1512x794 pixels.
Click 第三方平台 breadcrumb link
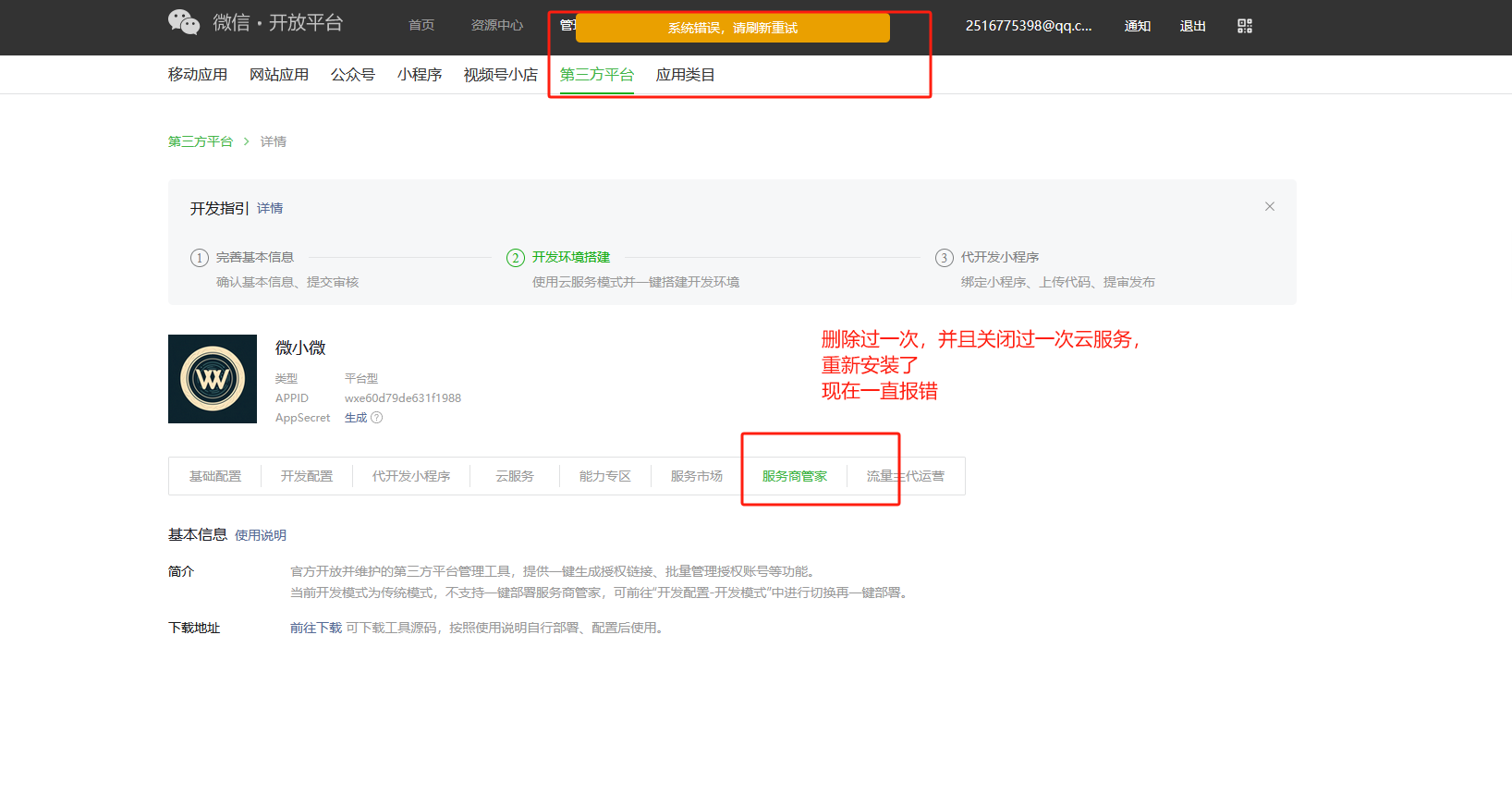(201, 141)
